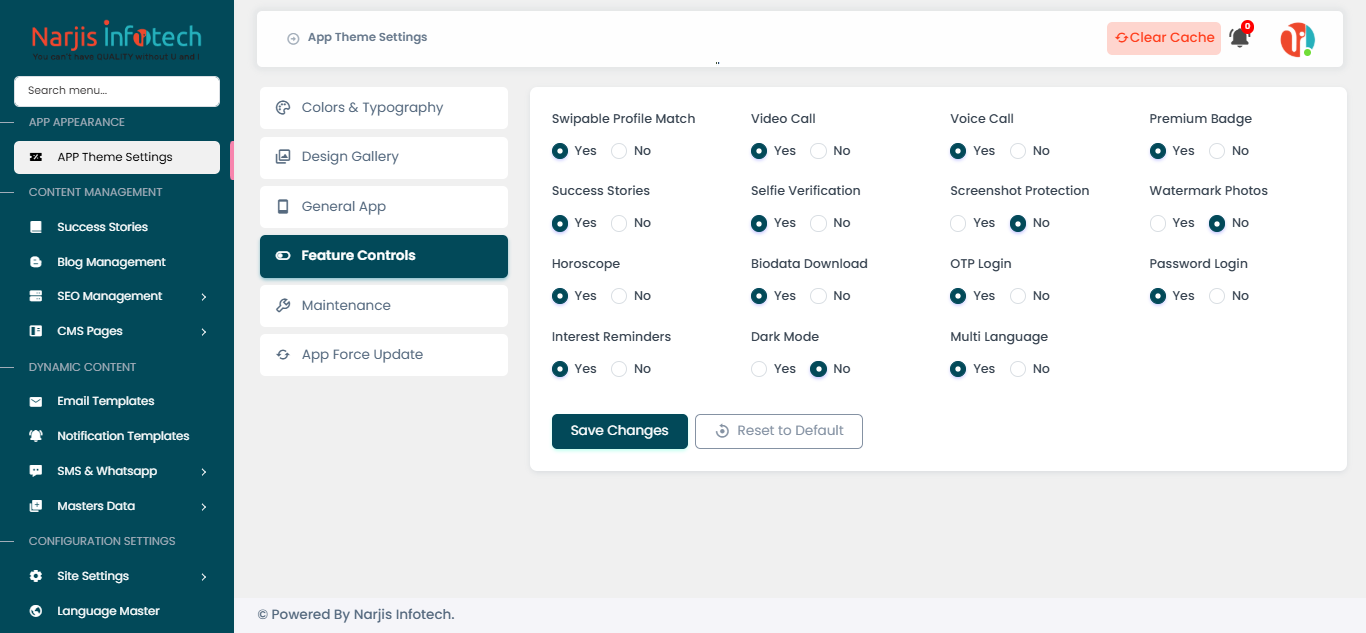
Task: Expand the Site Settings chevron
Action: coord(204,577)
